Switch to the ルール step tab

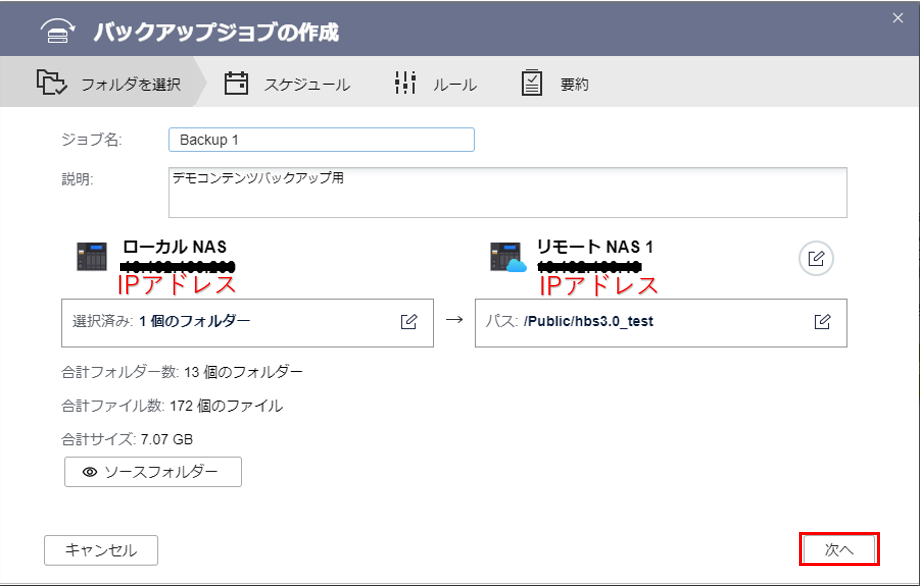[454, 85]
